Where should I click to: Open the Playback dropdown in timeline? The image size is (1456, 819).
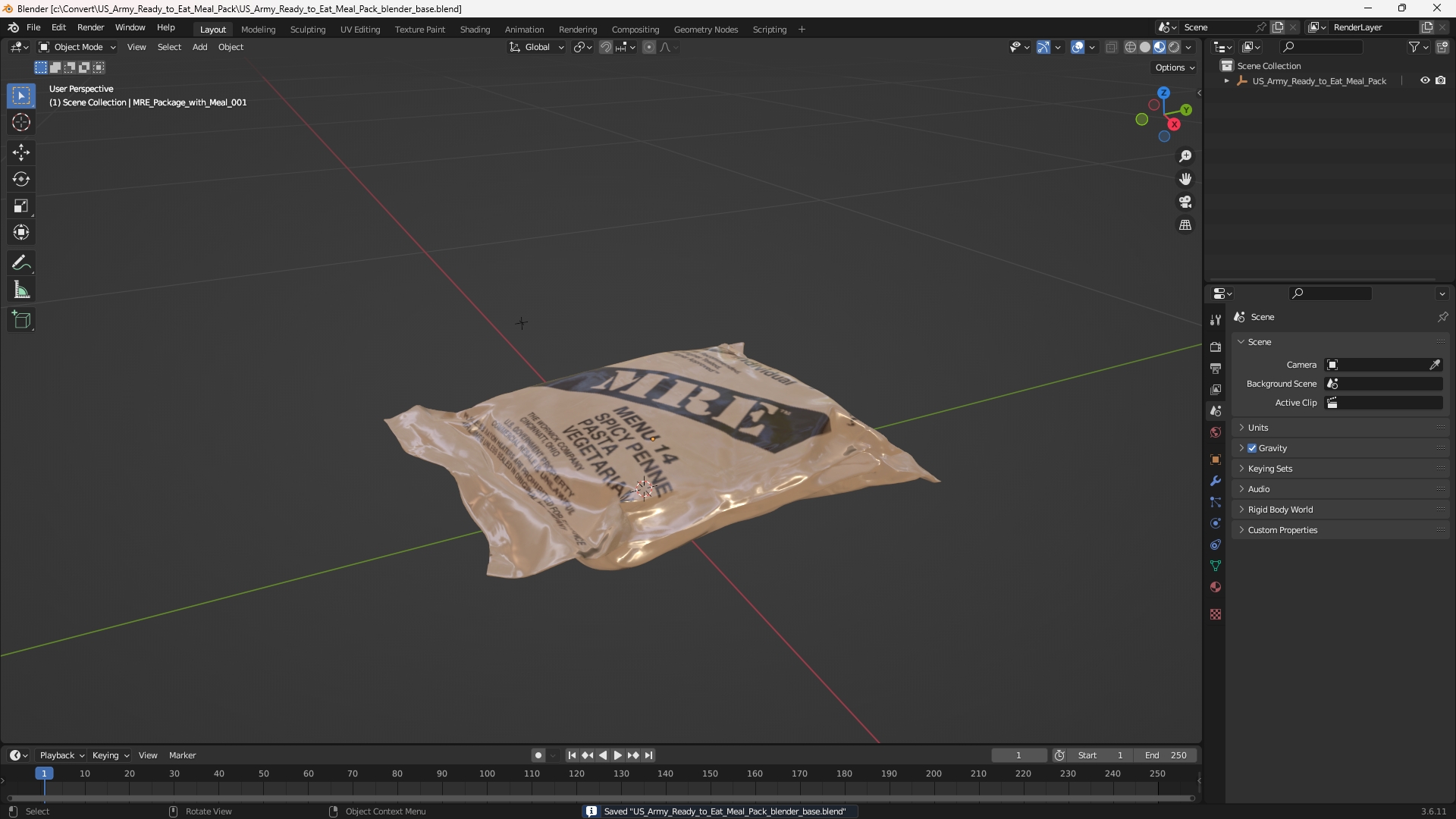point(61,755)
